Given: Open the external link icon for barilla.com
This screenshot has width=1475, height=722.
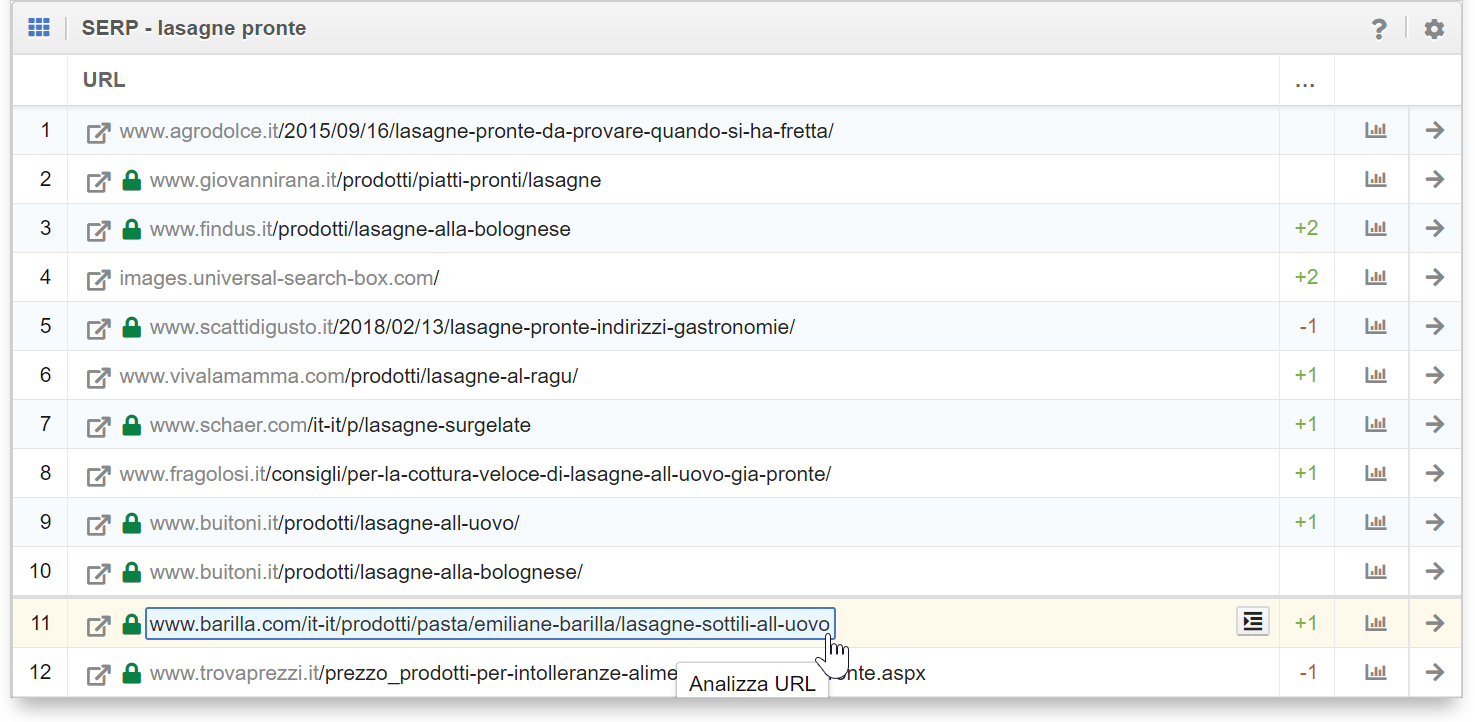Looking at the screenshot, I should [98, 625].
